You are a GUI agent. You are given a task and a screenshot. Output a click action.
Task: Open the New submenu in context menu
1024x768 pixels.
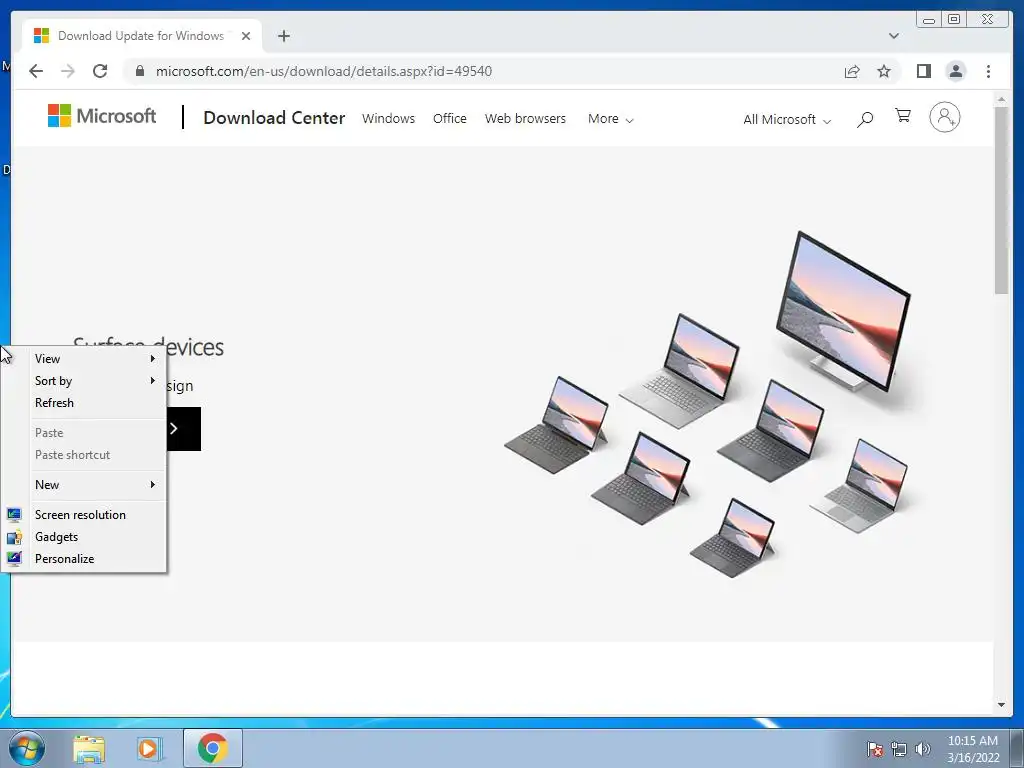84,485
